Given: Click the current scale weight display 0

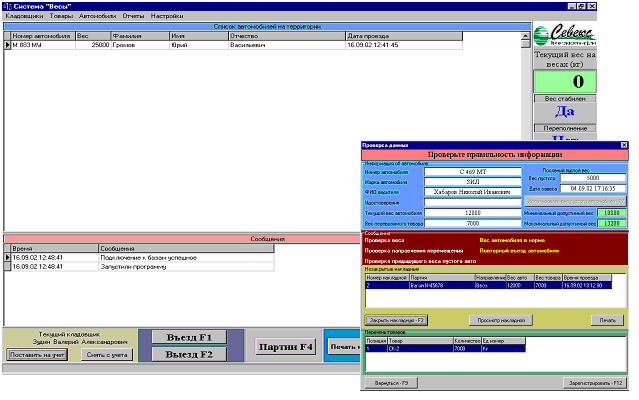Looking at the screenshot, I should [565, 81].
